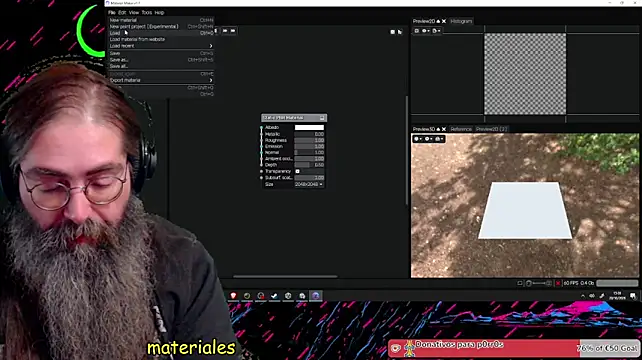Click the progress bar in status bar
642x360 pixels.
[617, 283]
